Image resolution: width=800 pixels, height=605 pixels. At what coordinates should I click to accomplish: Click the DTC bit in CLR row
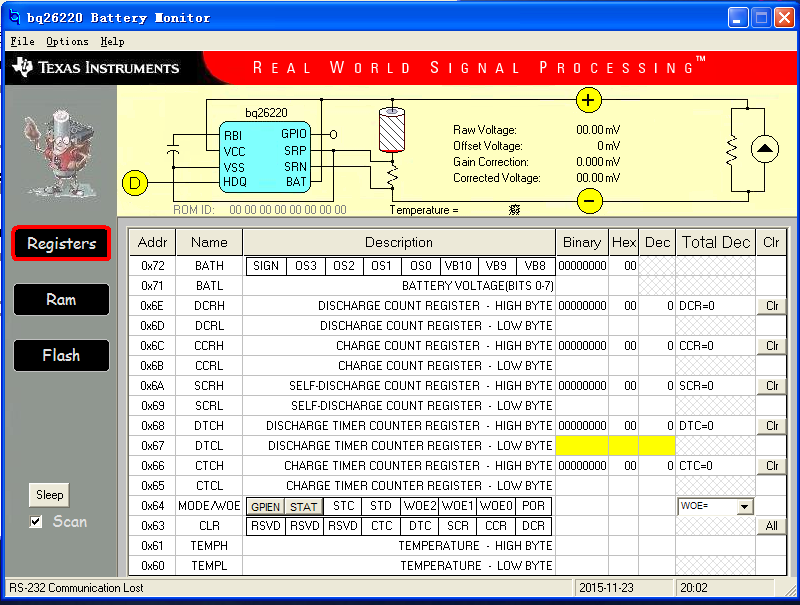[x=419, y=526]
